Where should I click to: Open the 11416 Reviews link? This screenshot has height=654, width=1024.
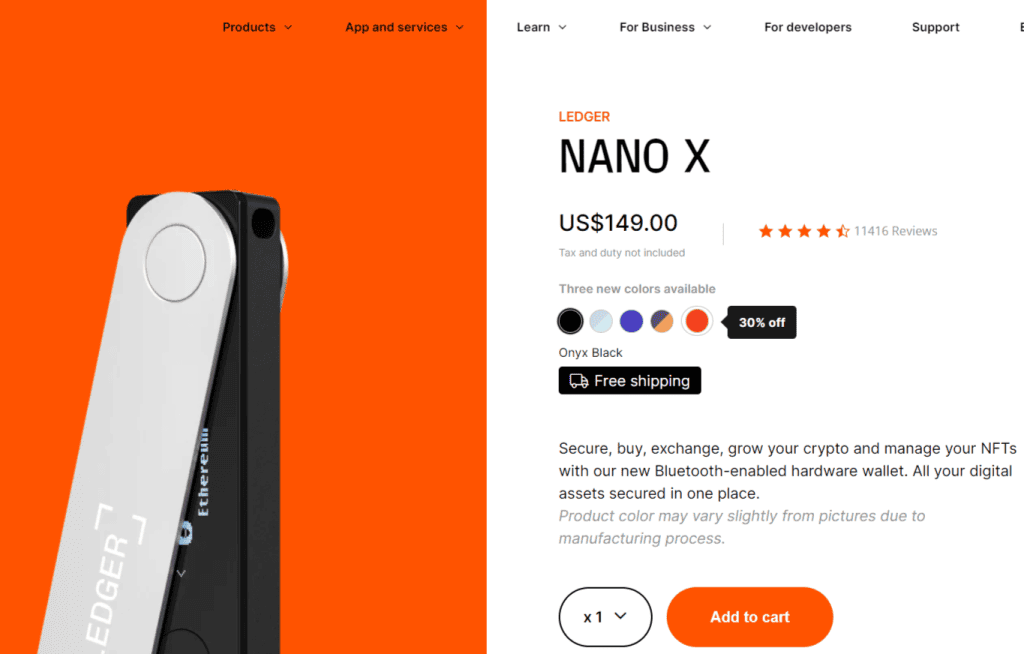coord(895,231)
